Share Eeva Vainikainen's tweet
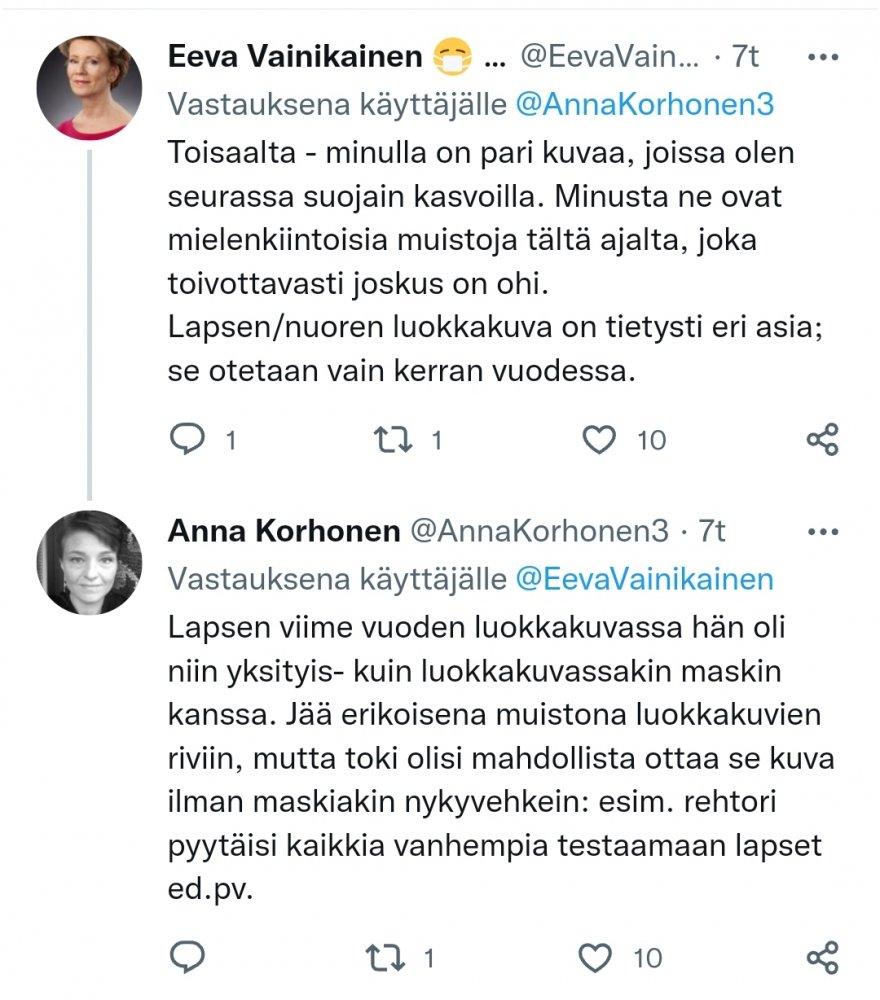 [822, 439]
